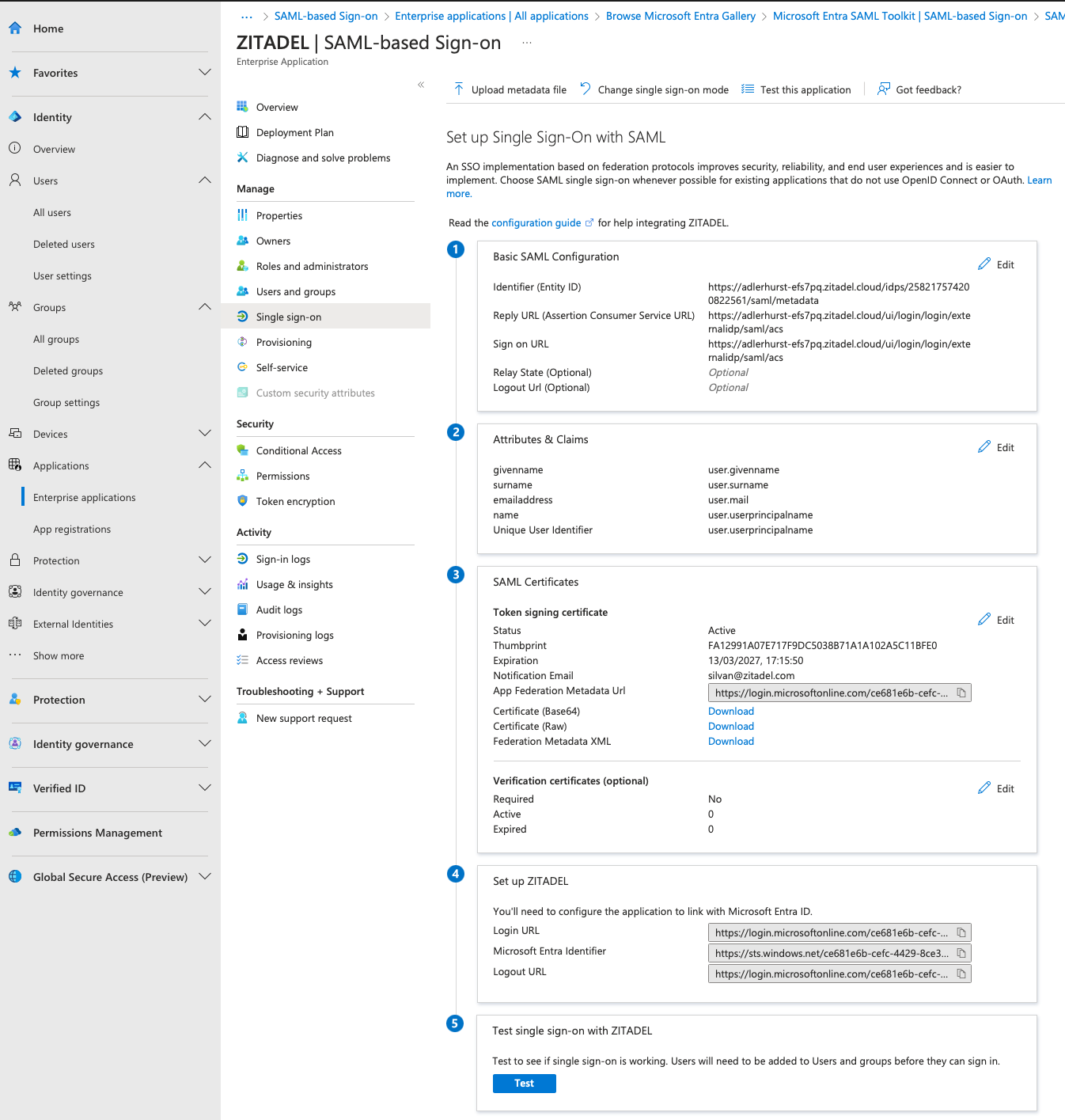
Task: Copy the Microsoft Entra Identifier
Action: click(x=962, y=953)
